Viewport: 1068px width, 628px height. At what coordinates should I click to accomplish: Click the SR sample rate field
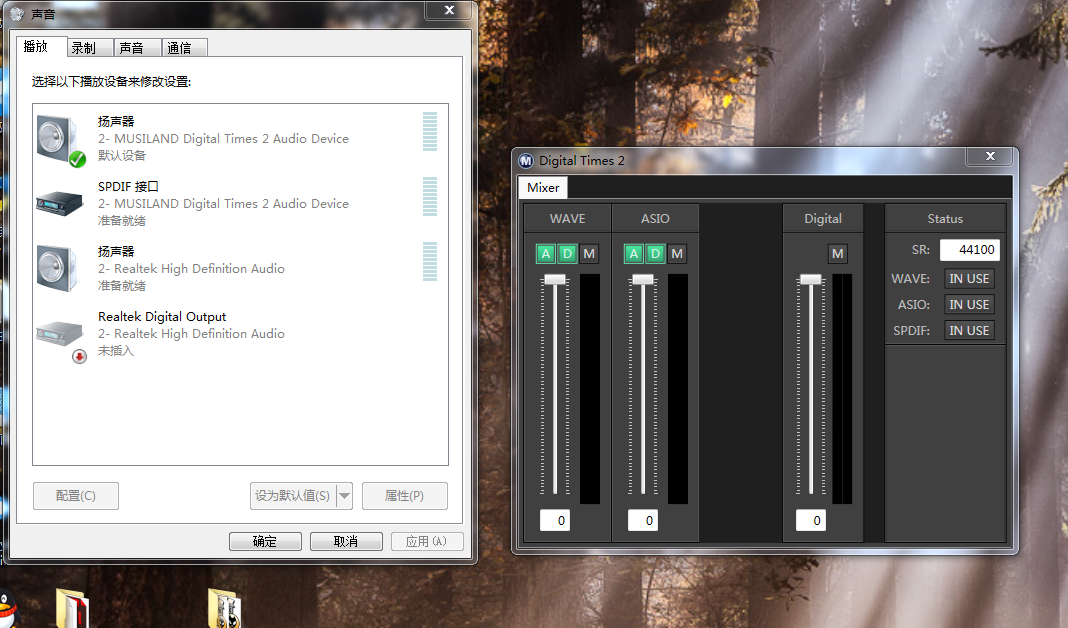(969, 250)
